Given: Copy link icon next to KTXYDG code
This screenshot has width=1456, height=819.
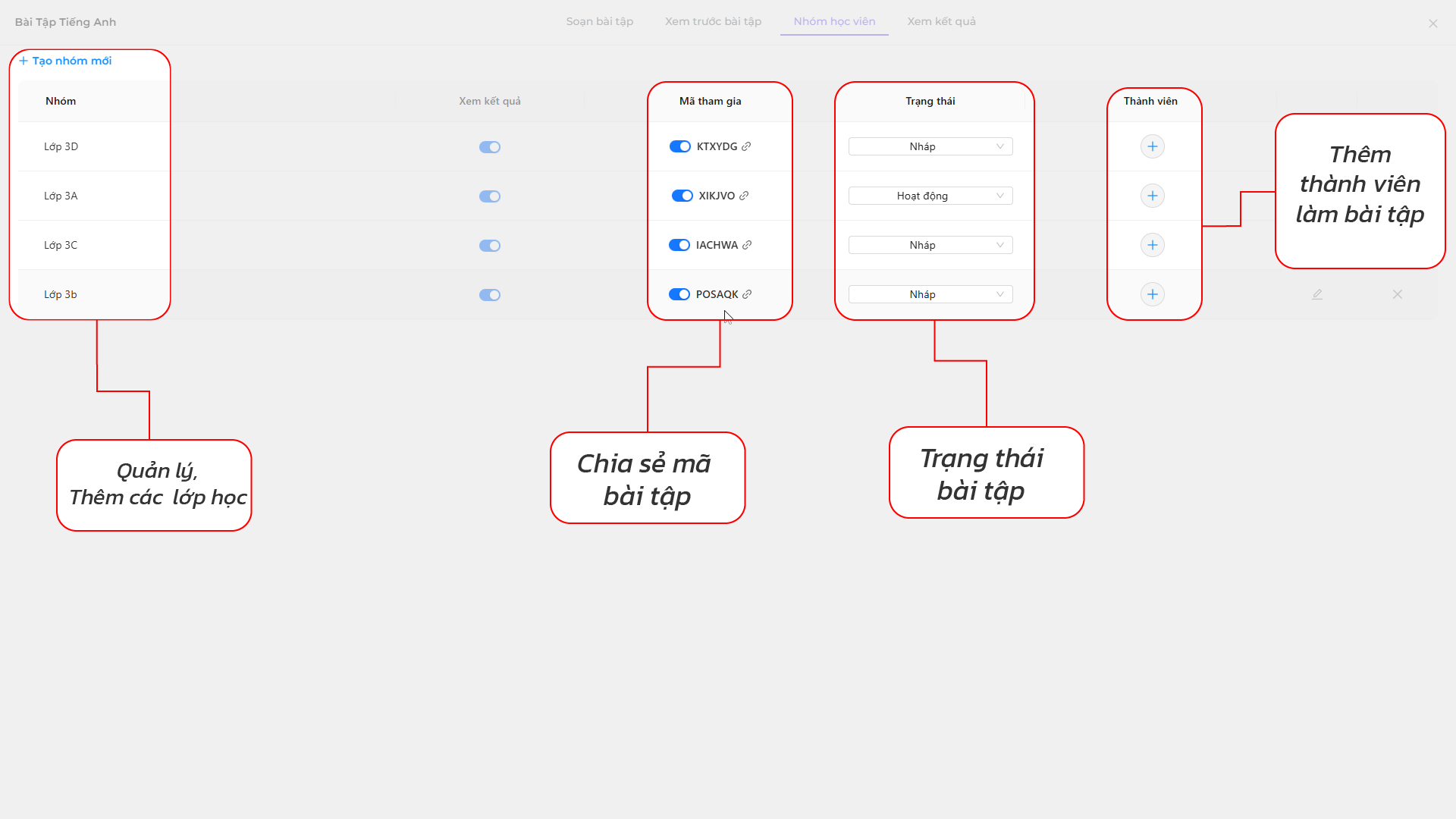Looking at the screenshot, I should point(746,146).
